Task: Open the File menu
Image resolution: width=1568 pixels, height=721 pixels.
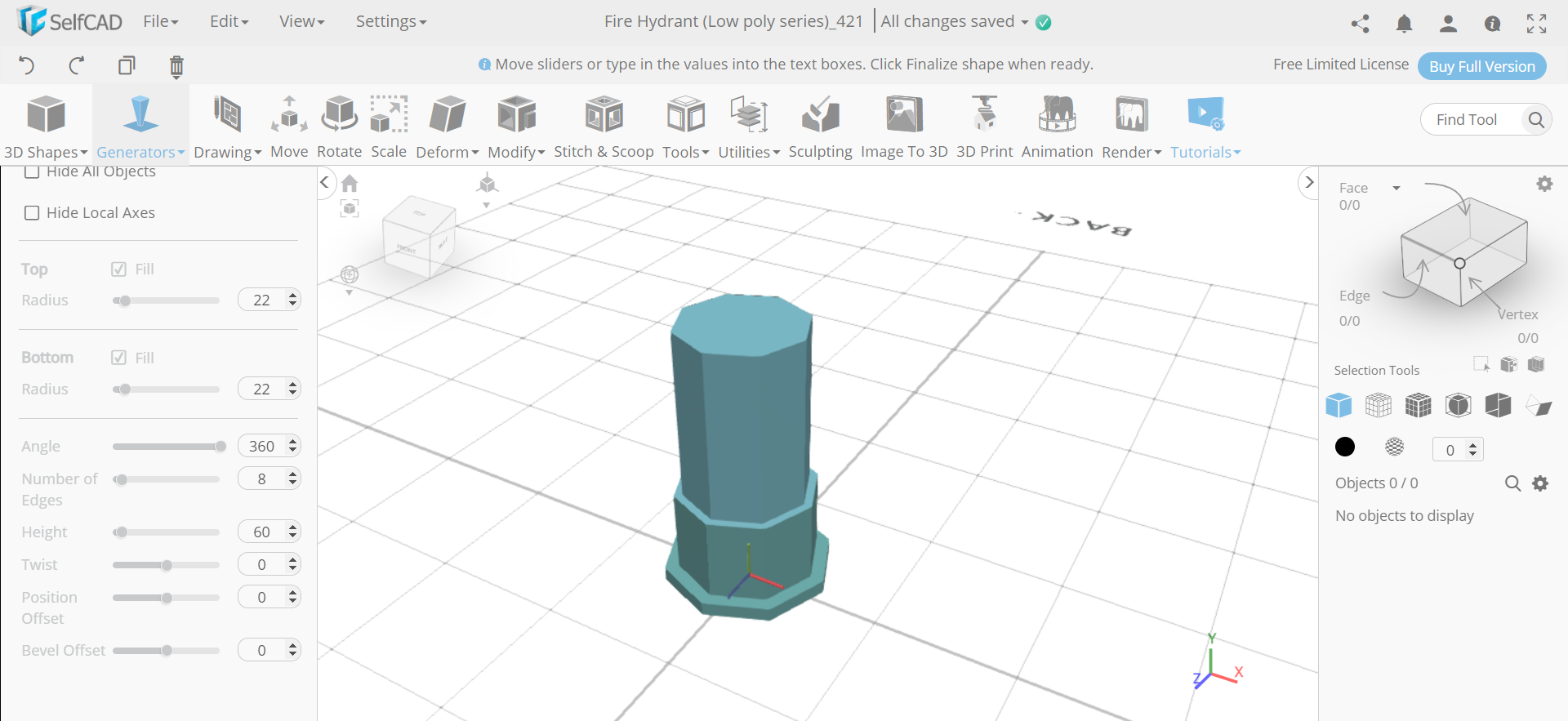Action: (161, 22)
